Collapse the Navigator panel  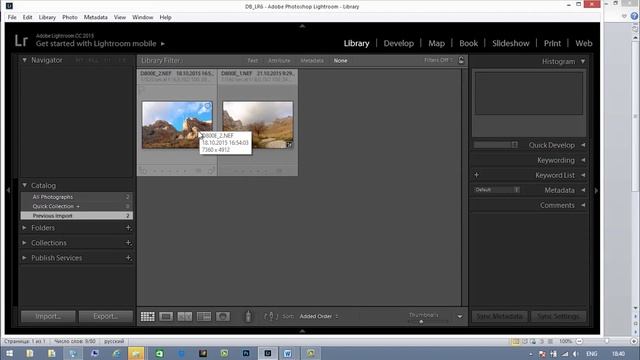click(x=24, y=60)
